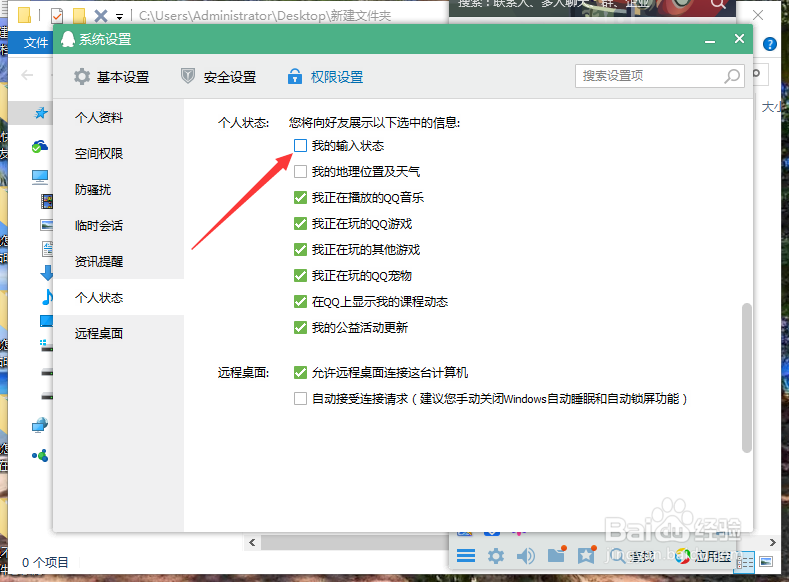Open Network icon in Explorer sidebar
Image resolution: width=789 pixels, height=582 pixels.
click(x=40, y=425)
